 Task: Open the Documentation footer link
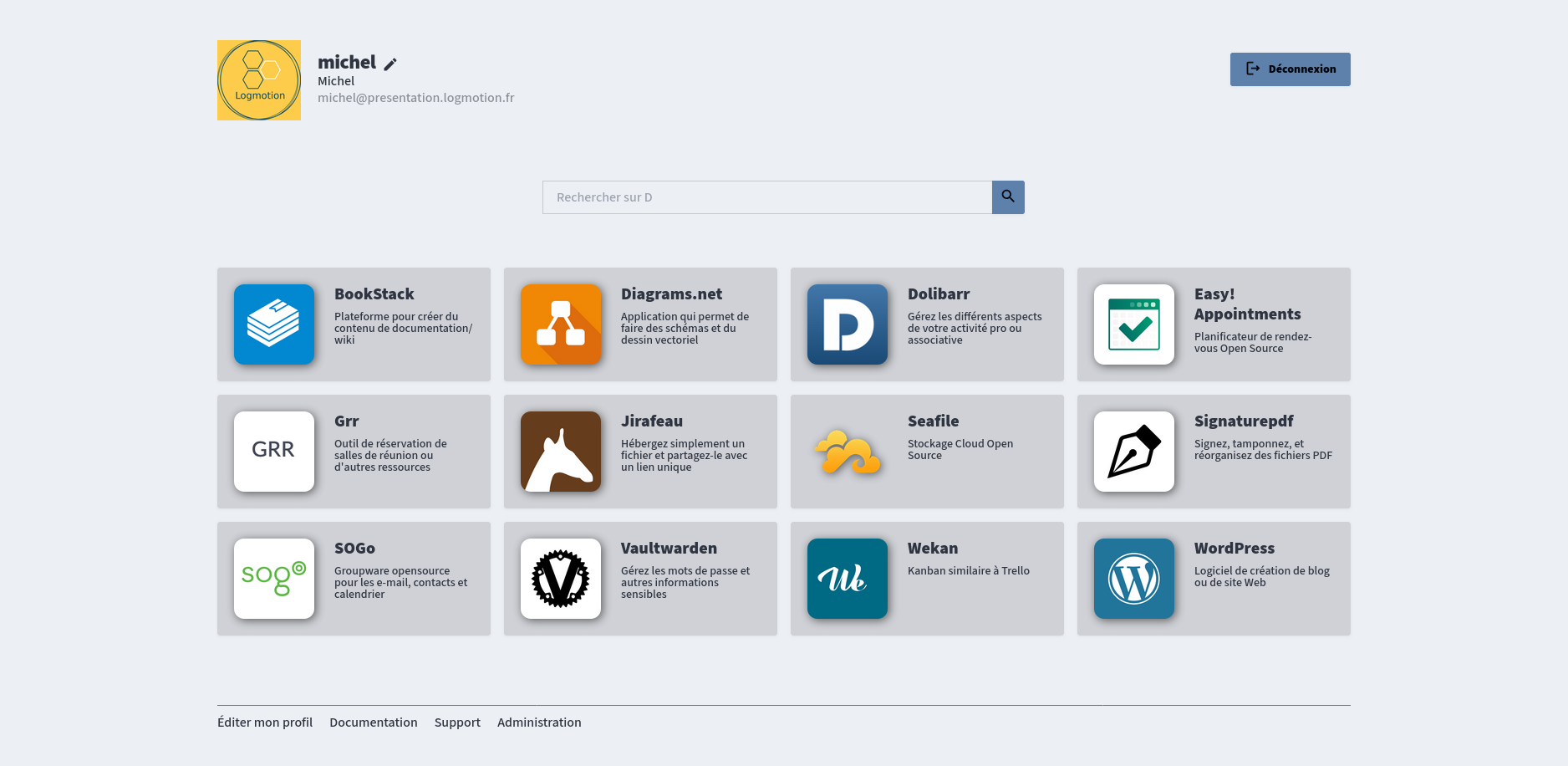pos(374,723)
